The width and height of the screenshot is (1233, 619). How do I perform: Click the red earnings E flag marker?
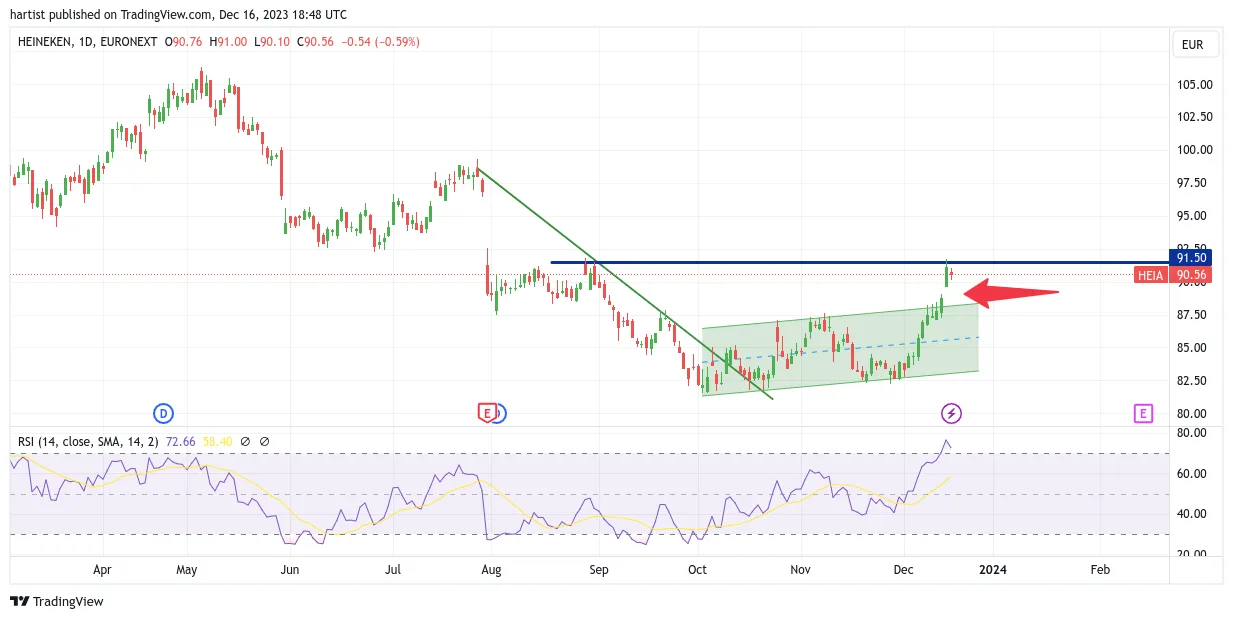pos(486,413)
